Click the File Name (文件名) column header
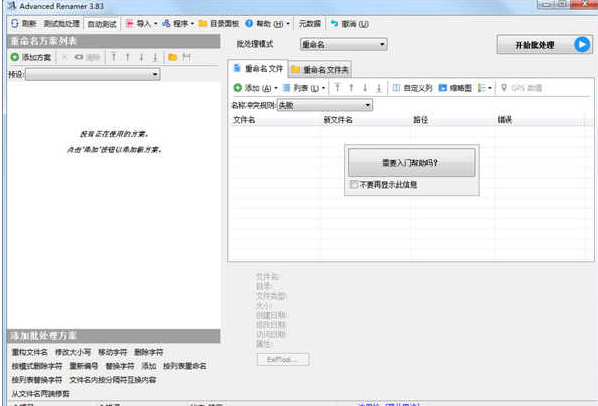Viewport: 598px width, 406px height. coord(275,120)
